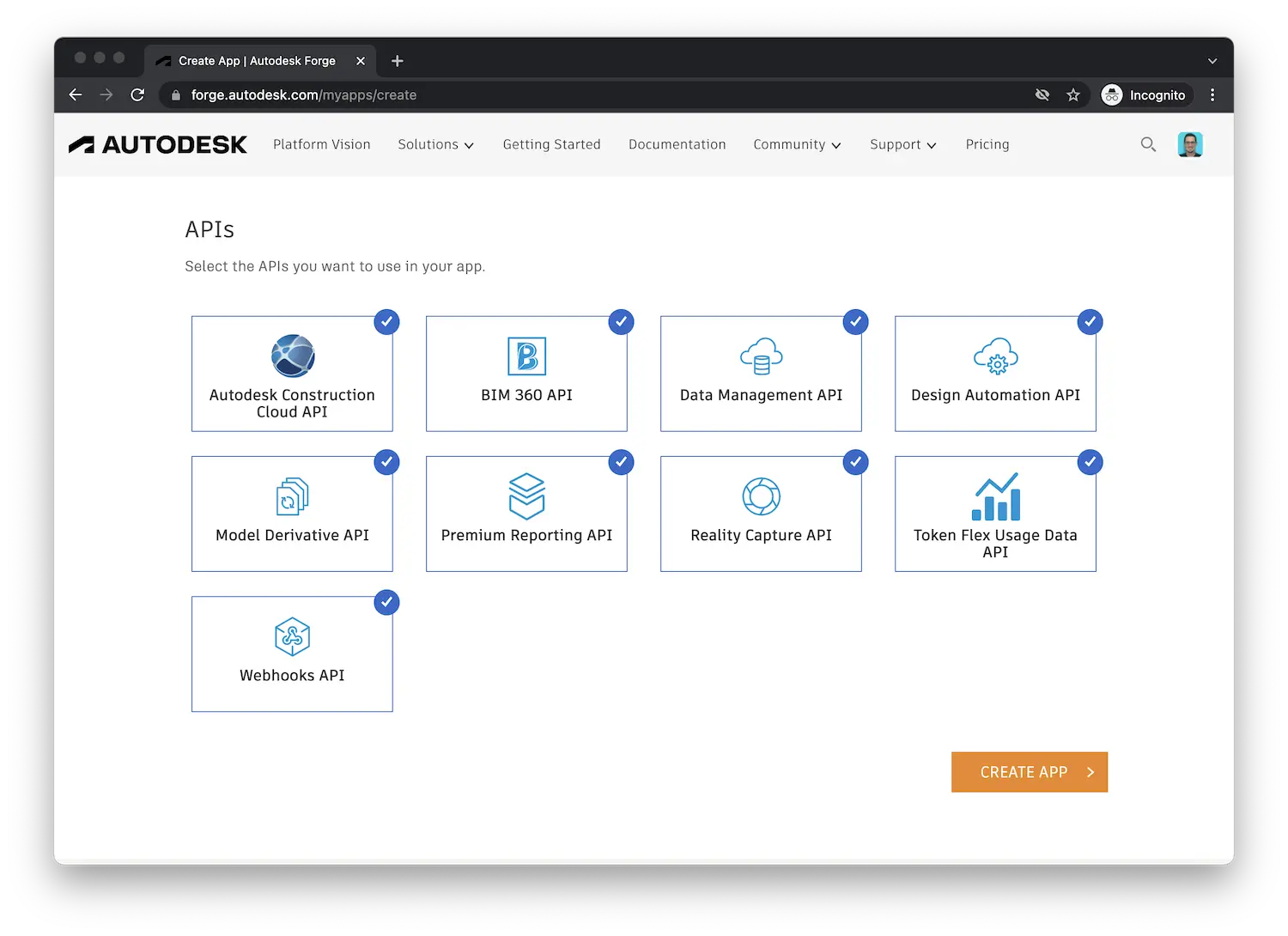Uncheck Model Derivative API checkmark

(x=387, y=462)
